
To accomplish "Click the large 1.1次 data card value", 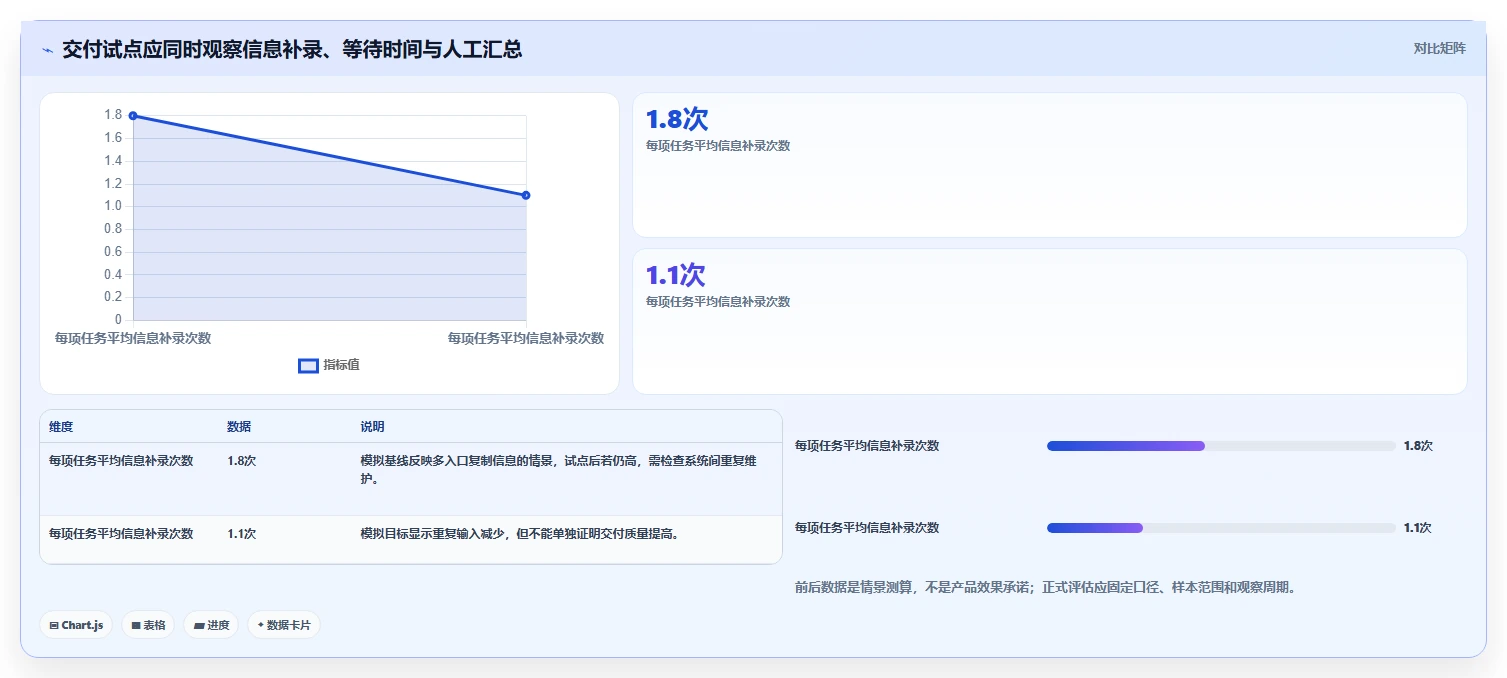I will [x=676, y=275].
